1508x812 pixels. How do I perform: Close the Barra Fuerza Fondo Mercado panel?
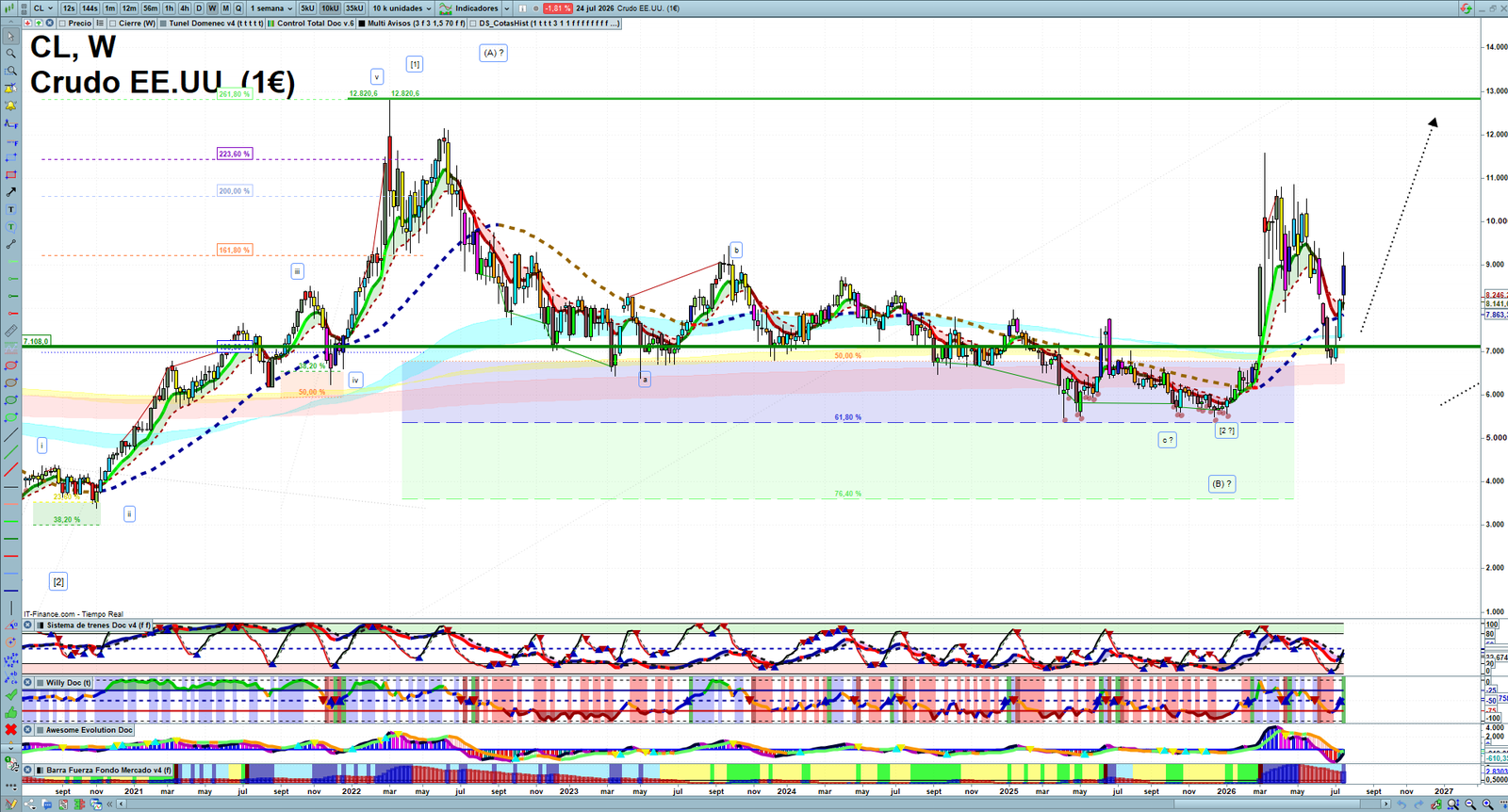coord(27,770)
